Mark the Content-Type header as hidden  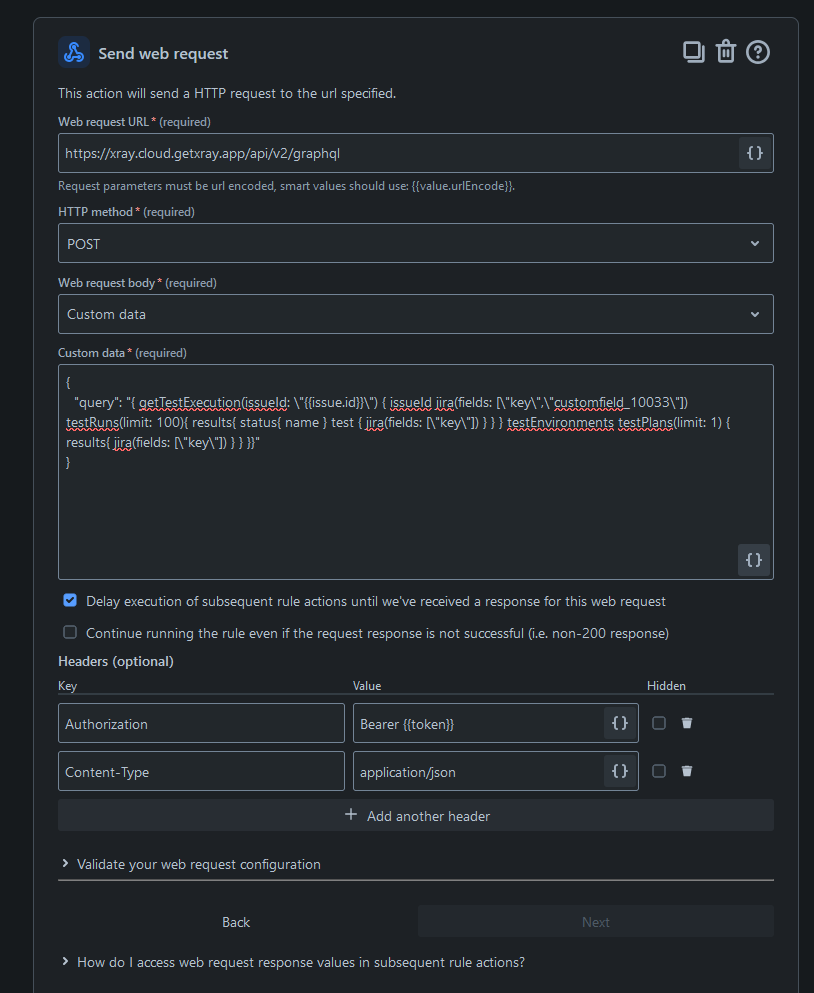(x=659, y=771)
